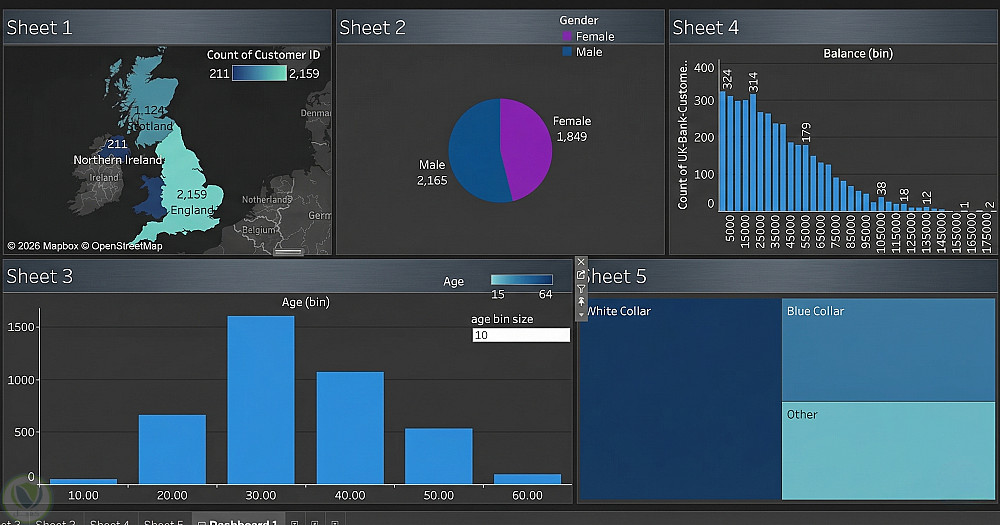Click the Age (bin) axis title
The height and width of the screenshot is (525, 1000).
tap(305, 302)
